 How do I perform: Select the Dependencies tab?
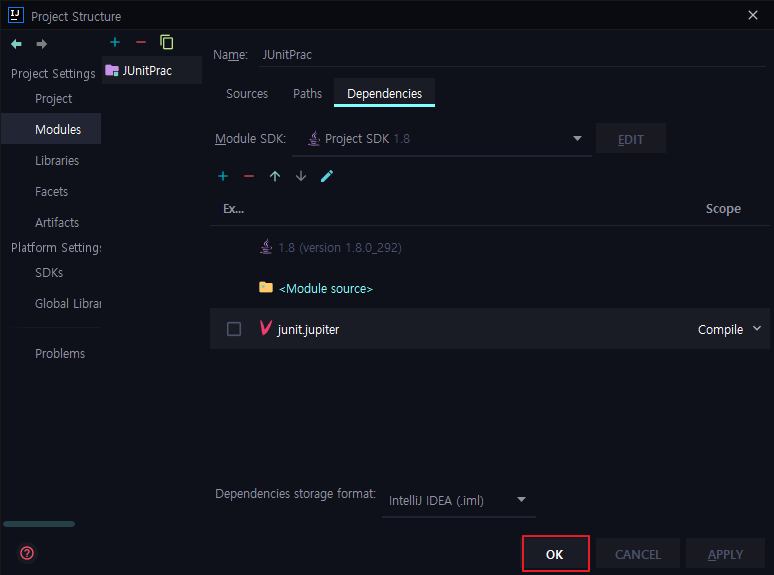pyautogui.click(x=385, y=93)
